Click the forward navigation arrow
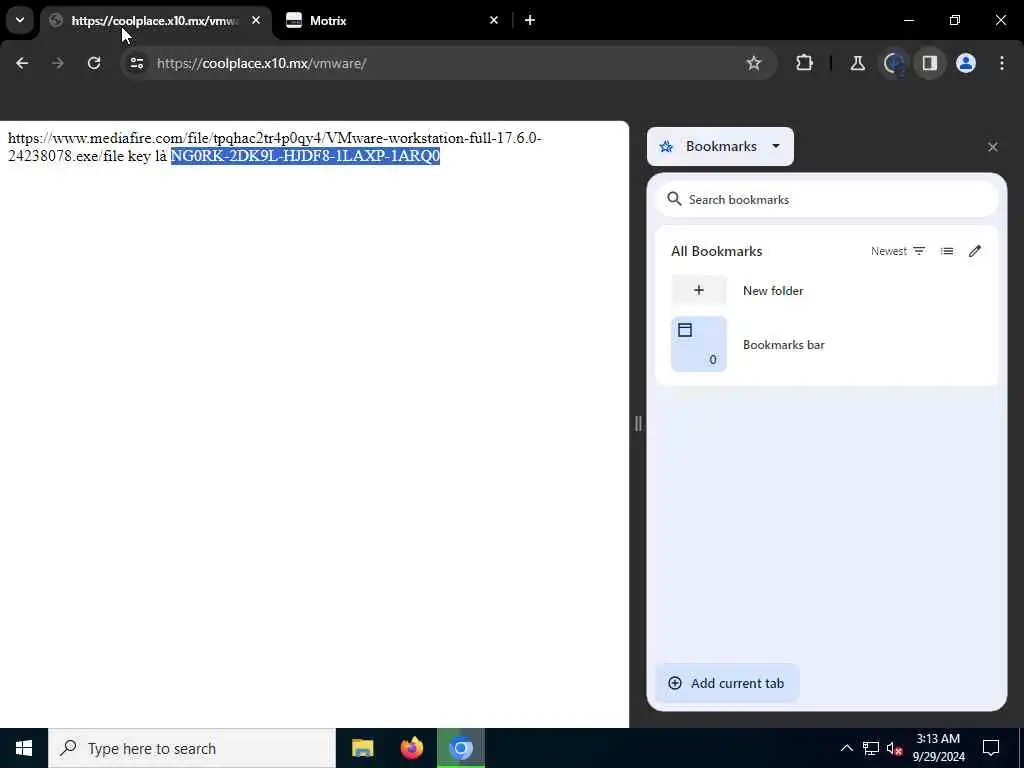This screenshot has height=768, width=1024. pyautogui.click(x=57, y=63)
